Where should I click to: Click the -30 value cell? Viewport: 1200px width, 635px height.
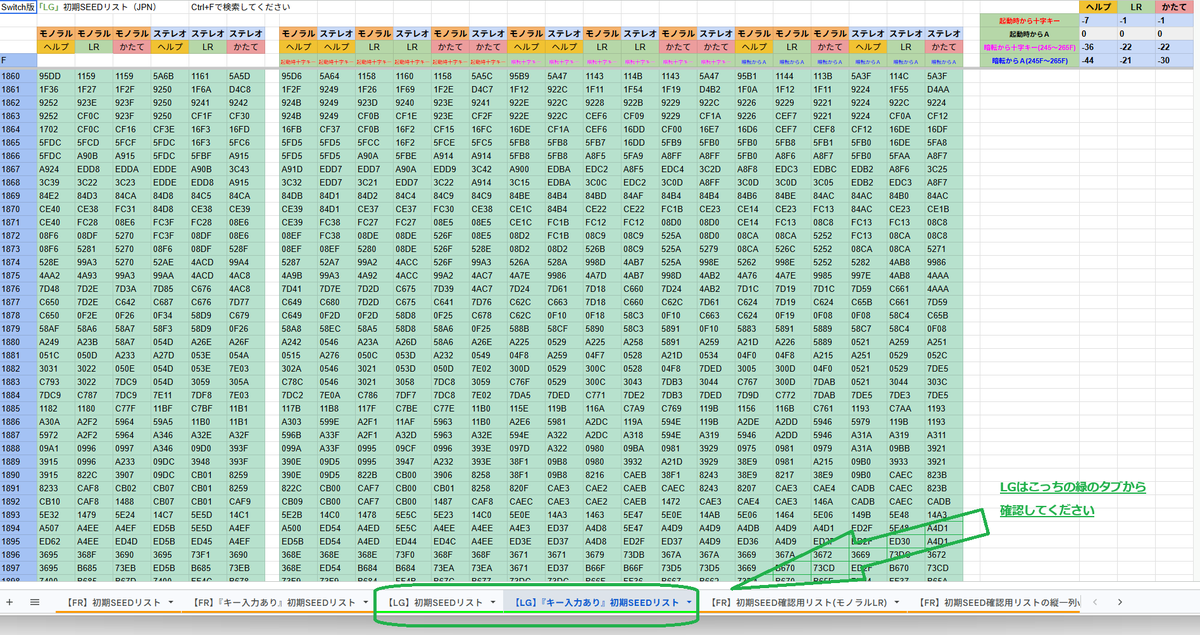click(x=1176, y=60)
